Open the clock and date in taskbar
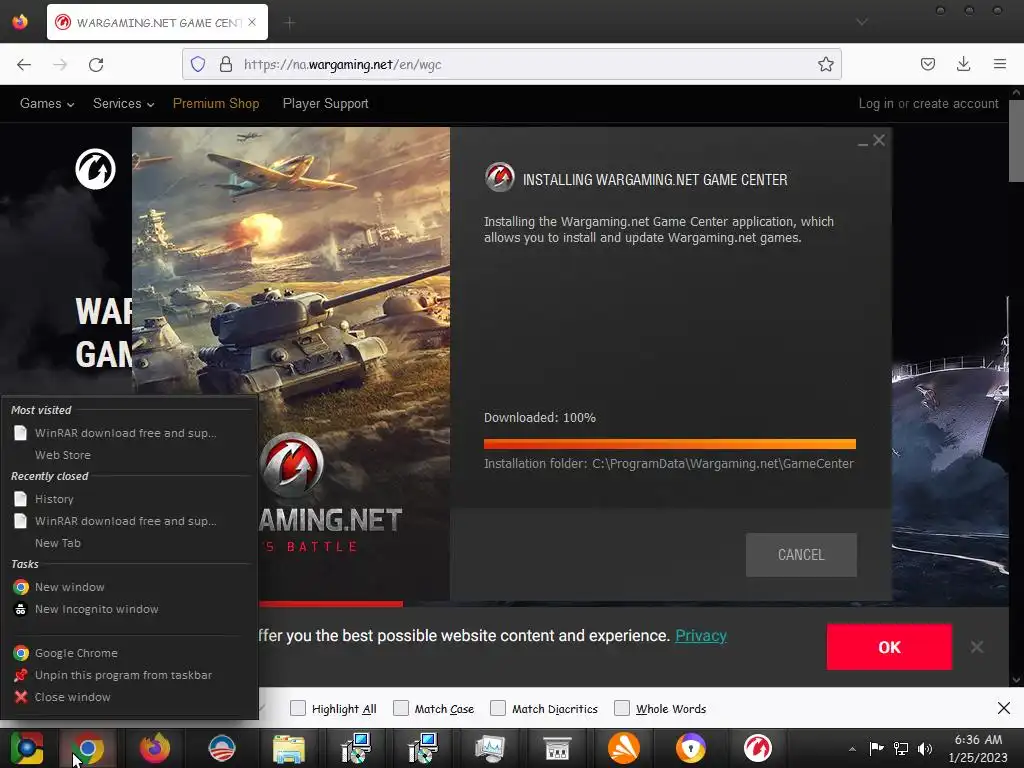This screenshot has height=768, width=1024. pos(978,748)
